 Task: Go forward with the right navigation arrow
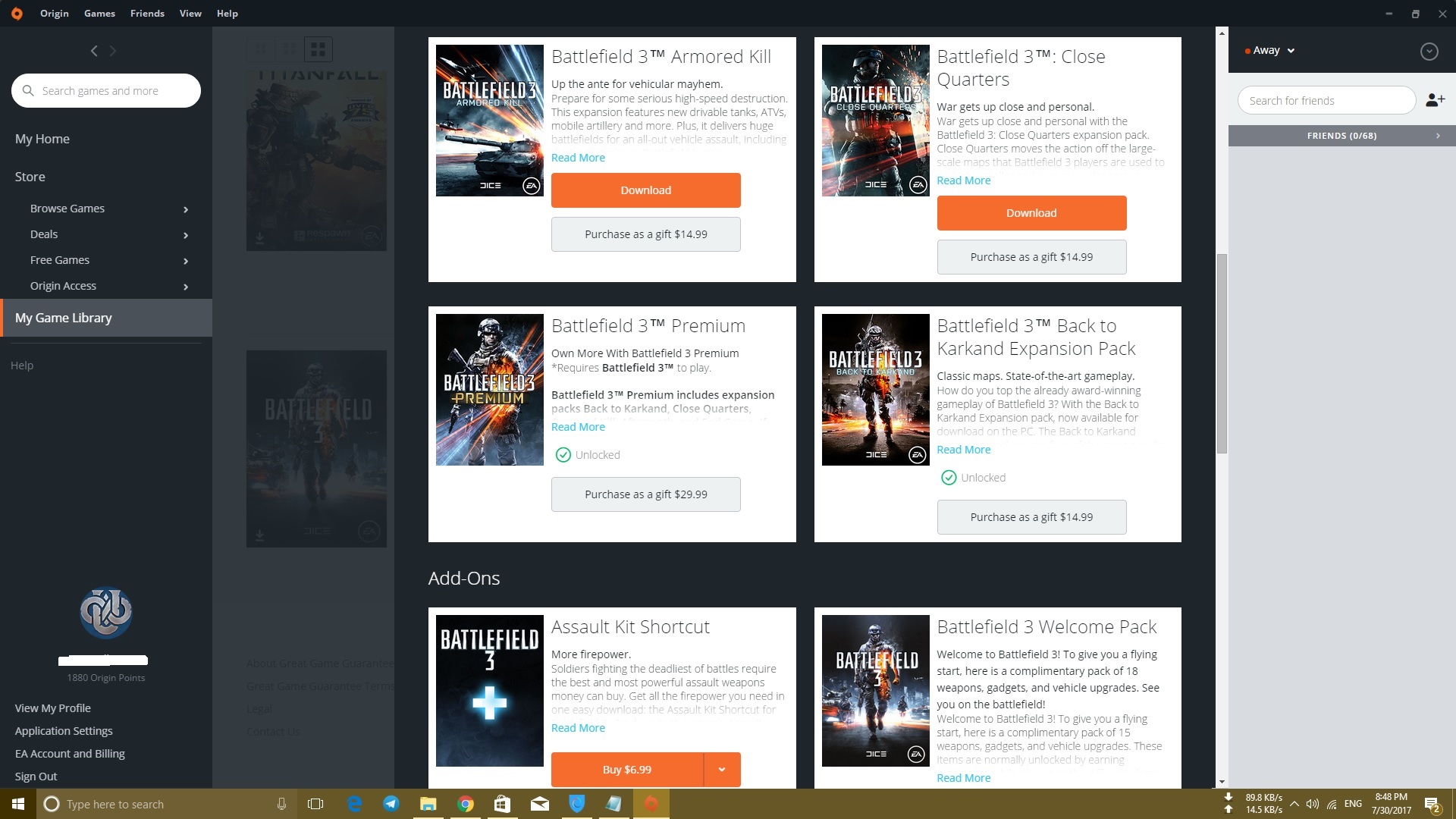[x=113, y=51]
